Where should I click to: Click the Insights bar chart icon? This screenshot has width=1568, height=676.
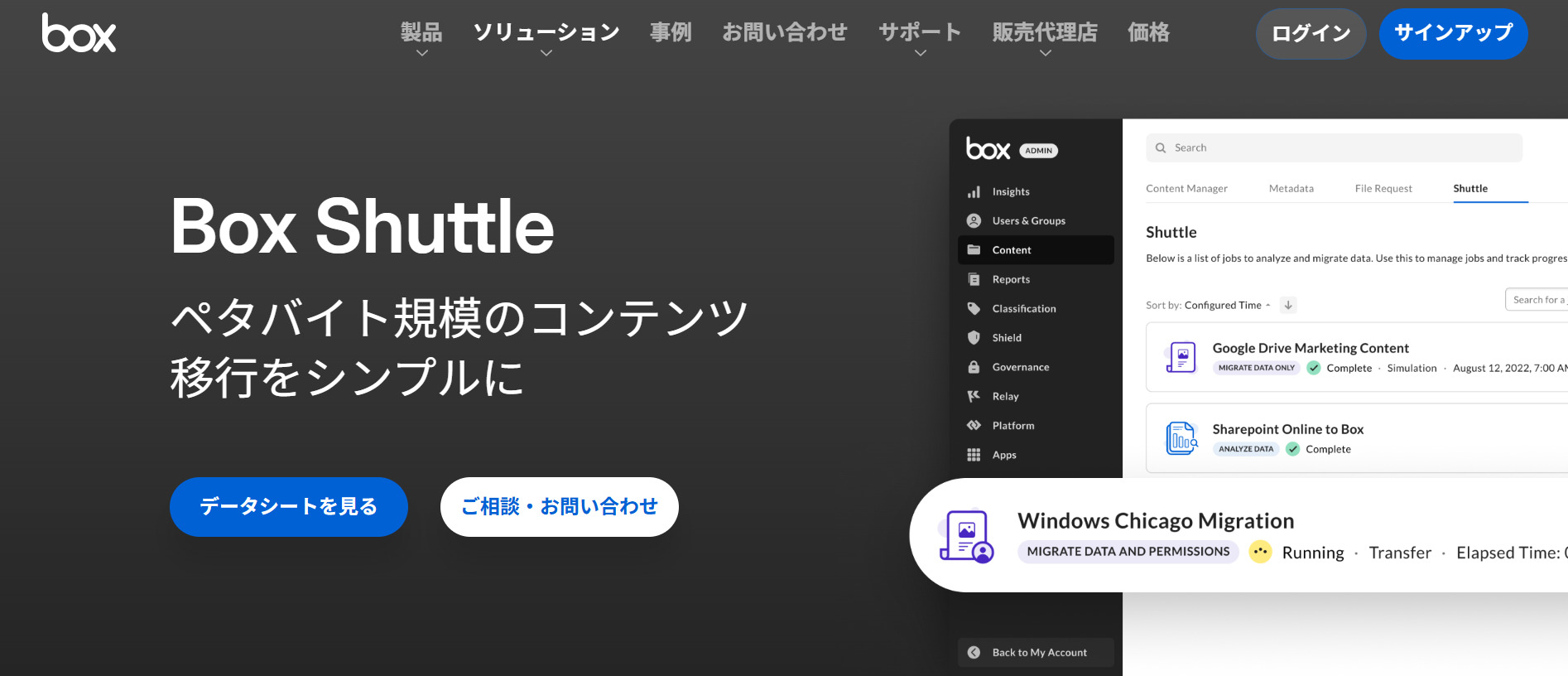[974, 192]
